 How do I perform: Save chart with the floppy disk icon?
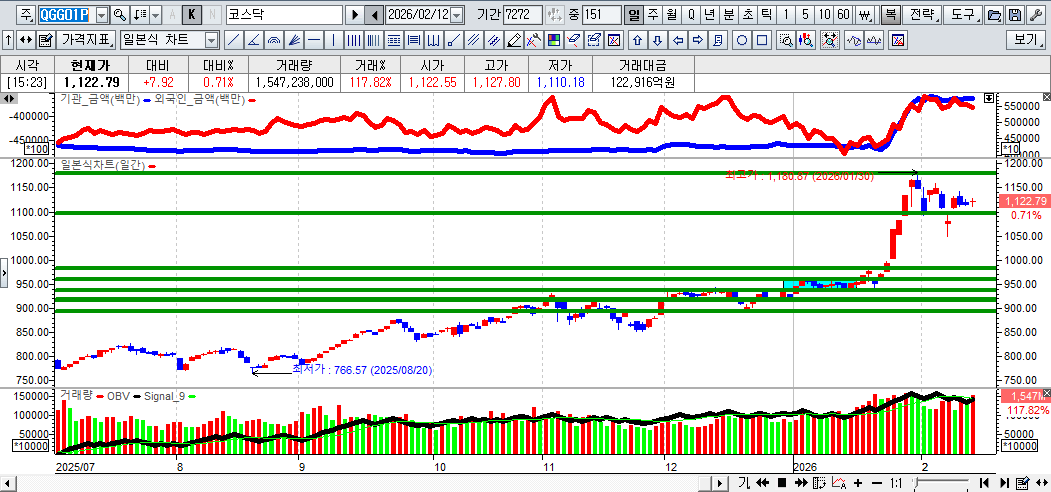[1014, 15]
